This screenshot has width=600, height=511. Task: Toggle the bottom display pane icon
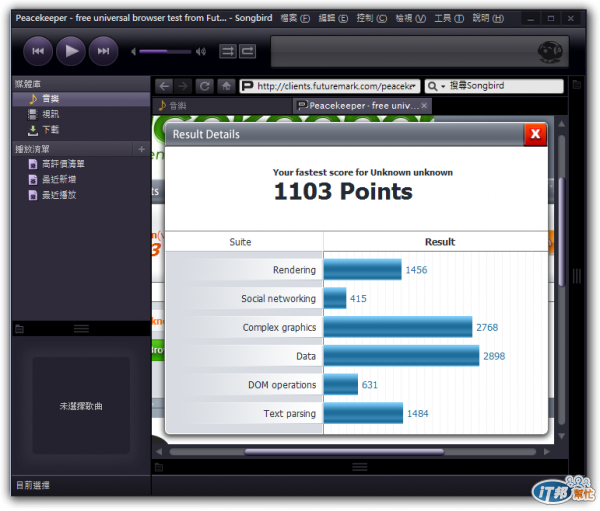[x=159, y=467]
